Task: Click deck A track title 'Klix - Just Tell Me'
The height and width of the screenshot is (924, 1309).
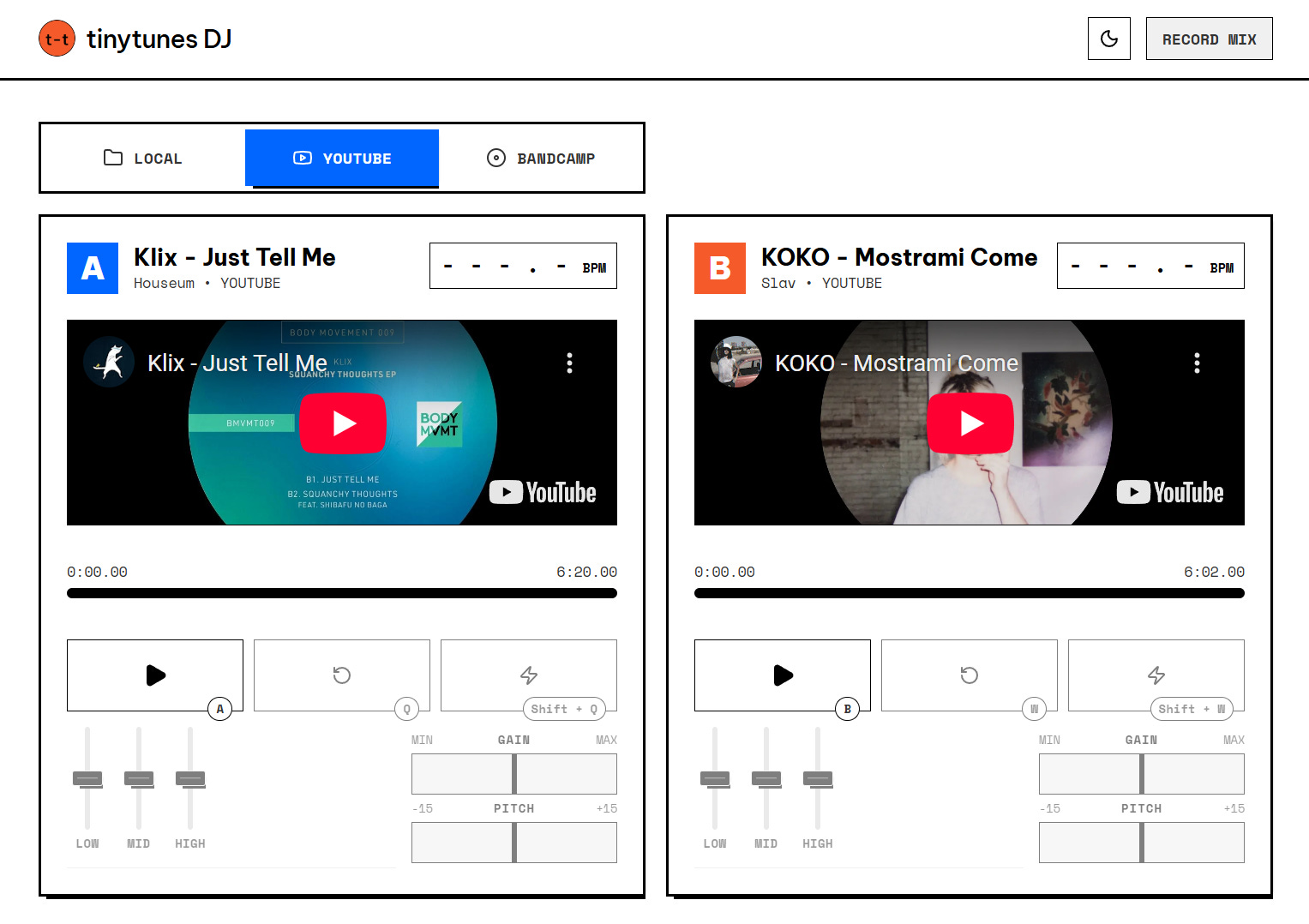Action: click(235, 257)
